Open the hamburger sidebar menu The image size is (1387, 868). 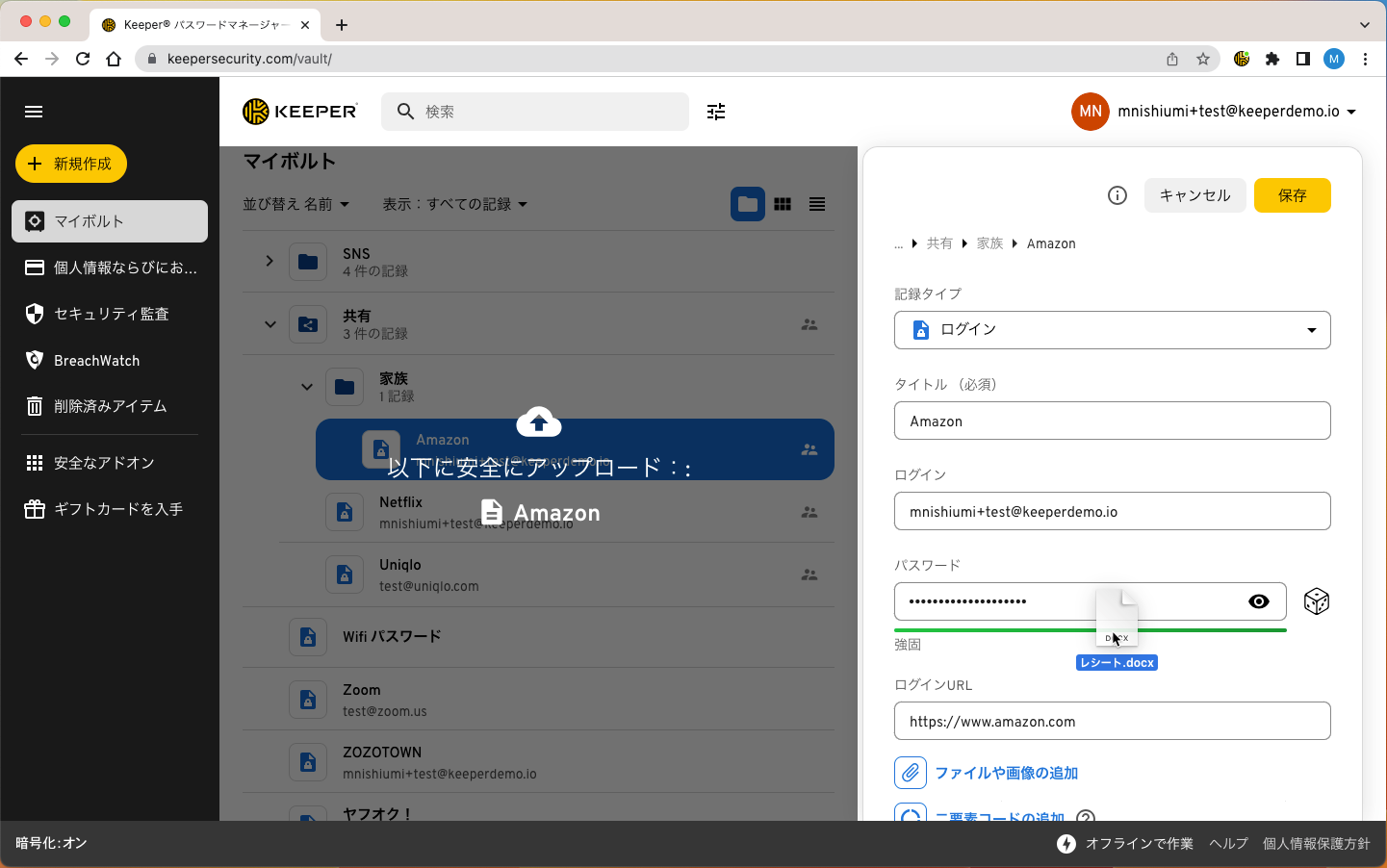[34, 112]
